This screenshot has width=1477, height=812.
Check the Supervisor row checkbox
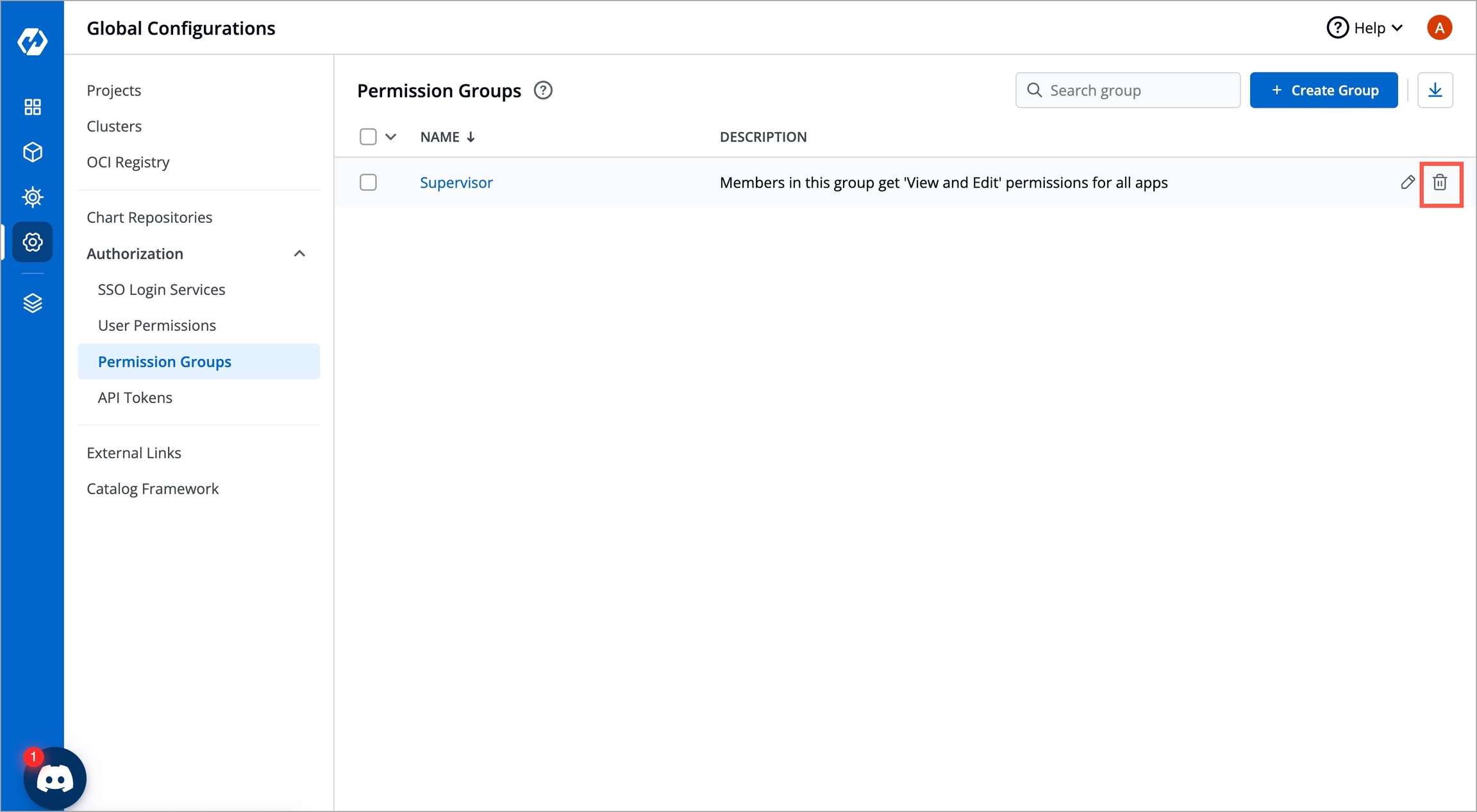click(368, 183)
